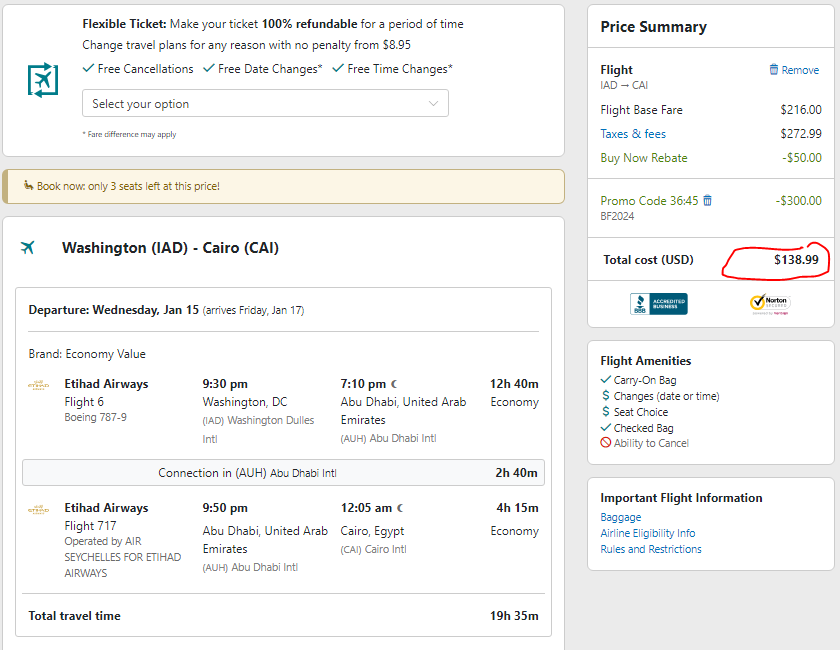This screenshot has height=650, width=840.
Task: Click Etihad Airways logo for Flight 6
Action: click(39, 385)
